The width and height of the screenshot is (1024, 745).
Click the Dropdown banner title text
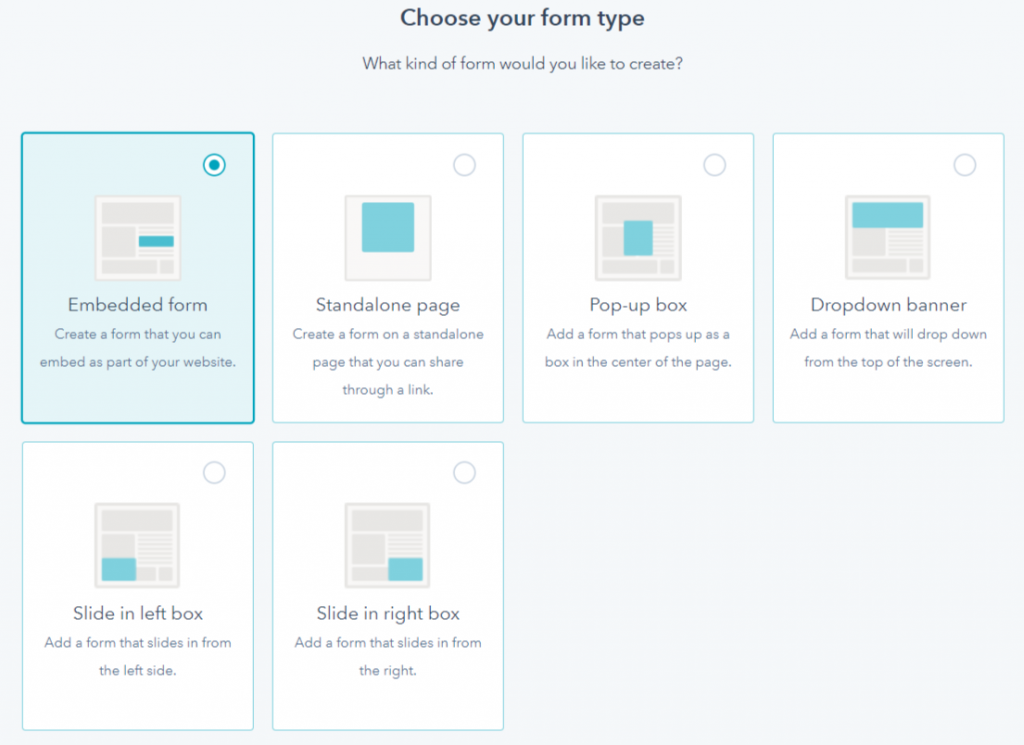(x=887, y=305)
